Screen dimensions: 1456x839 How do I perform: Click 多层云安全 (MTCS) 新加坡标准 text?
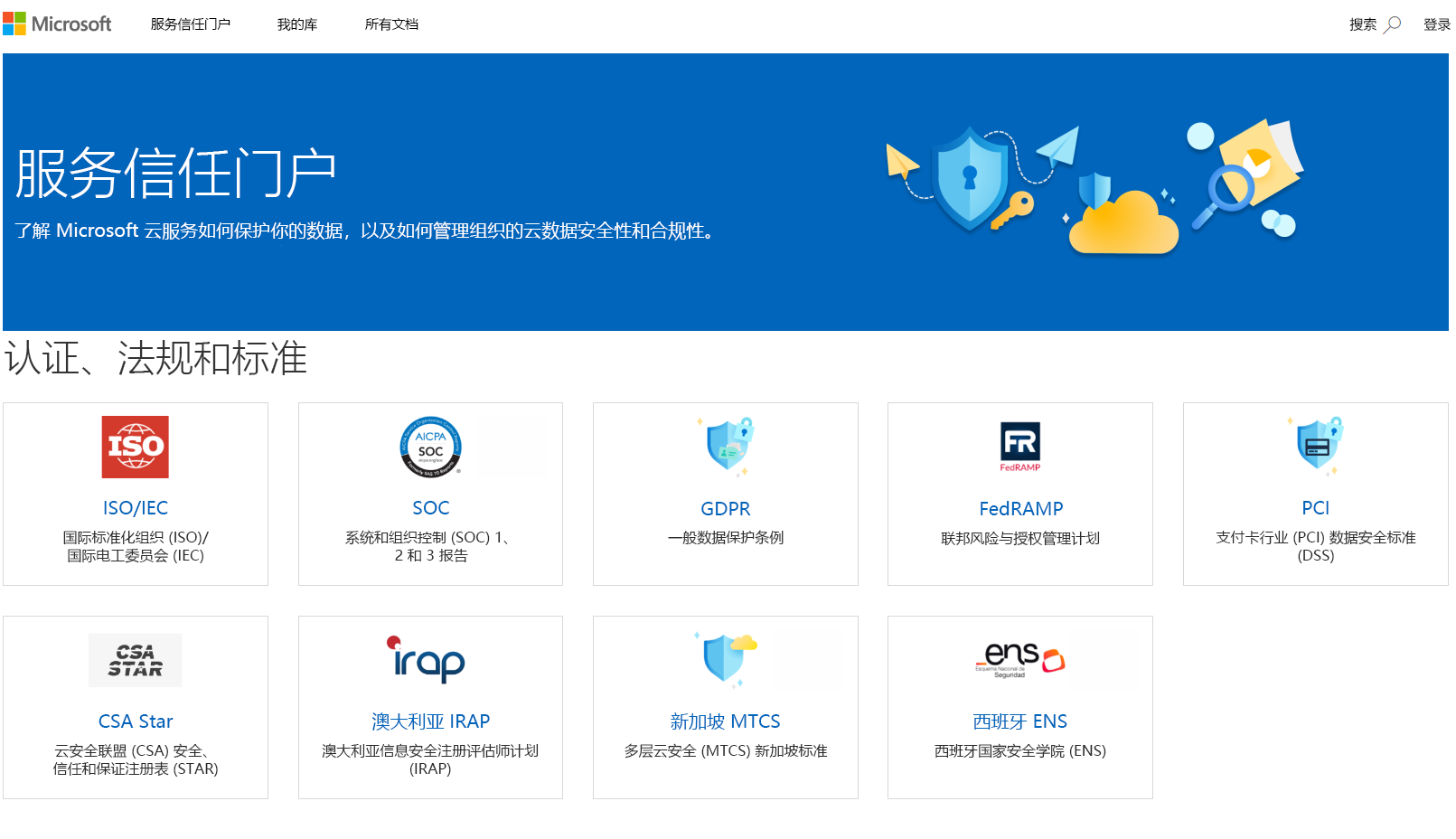point(726,751)
